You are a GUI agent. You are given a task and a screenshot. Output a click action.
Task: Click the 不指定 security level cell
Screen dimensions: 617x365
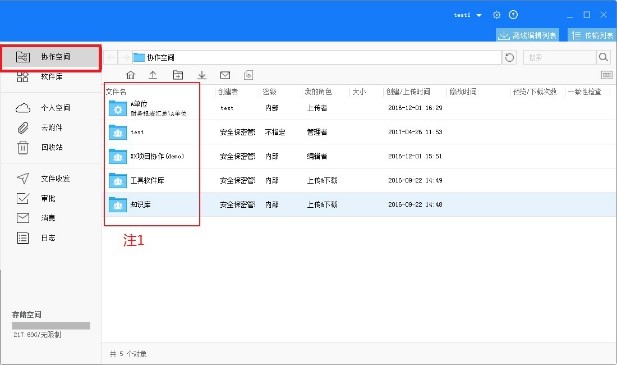pos(275,132)
